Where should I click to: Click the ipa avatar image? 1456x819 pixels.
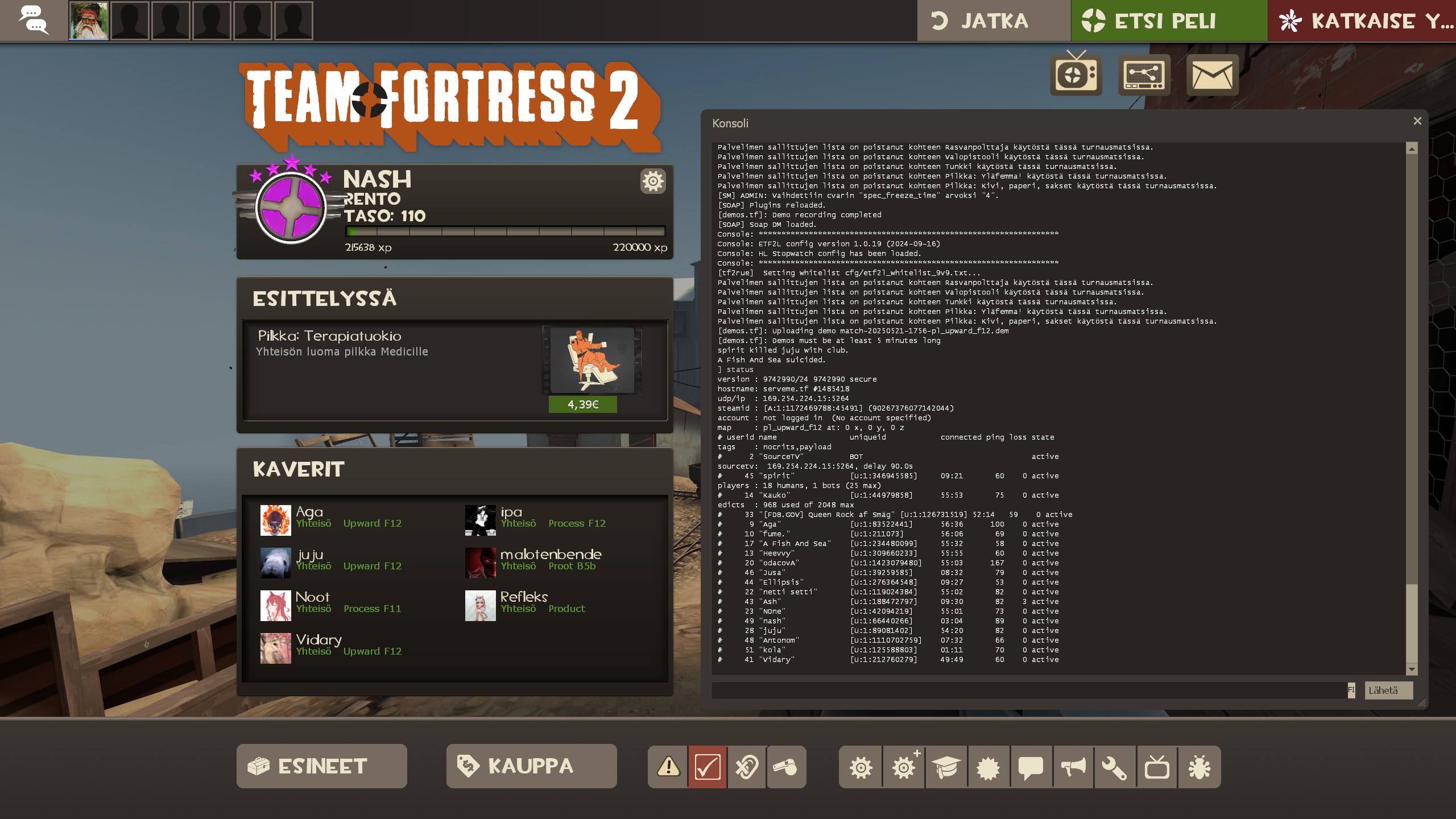[x=480, y=520]
